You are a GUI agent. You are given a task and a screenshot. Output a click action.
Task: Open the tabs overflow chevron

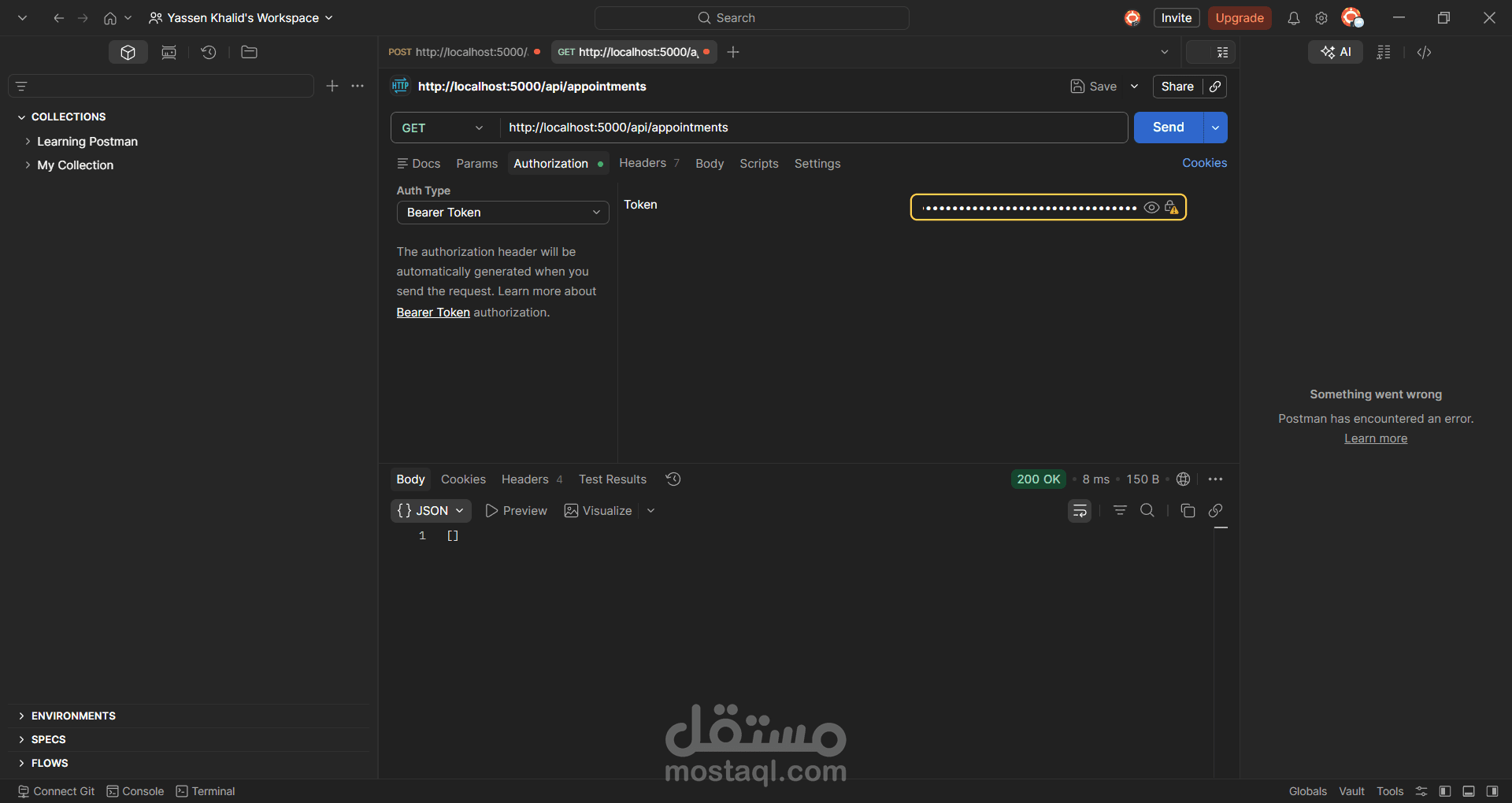pyautogui.click(x=1164, y=52)
